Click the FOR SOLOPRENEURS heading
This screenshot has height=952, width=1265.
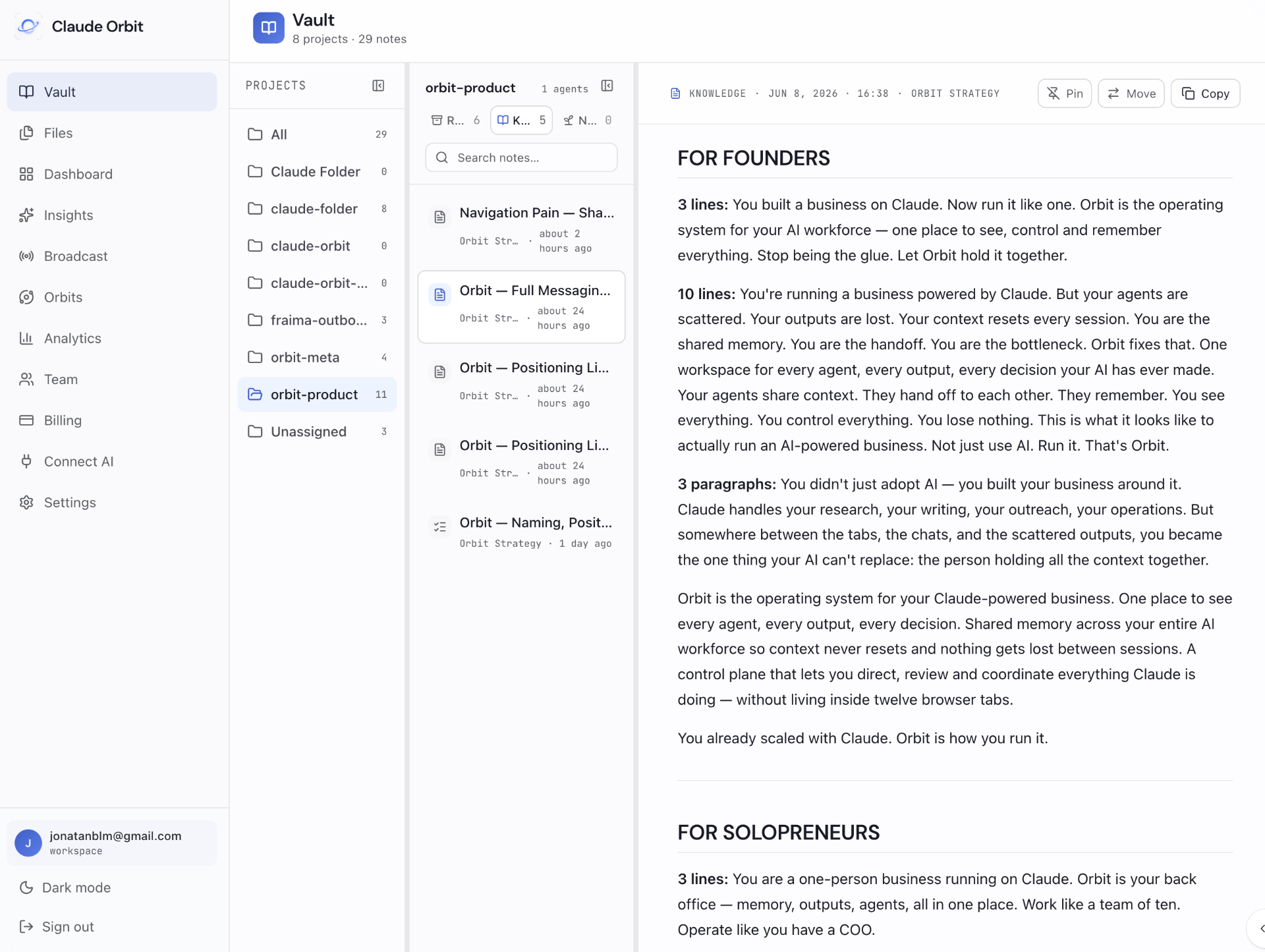778,832
